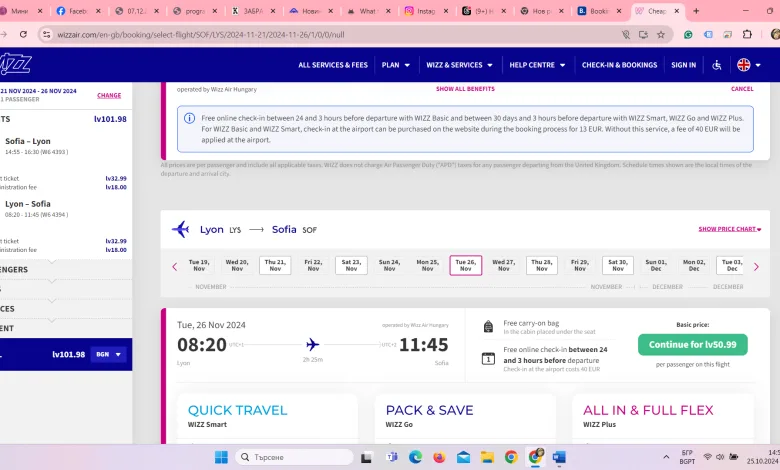Select QUICK TRAVEL WIZZ Smart bundle

(x=267, y=418)
